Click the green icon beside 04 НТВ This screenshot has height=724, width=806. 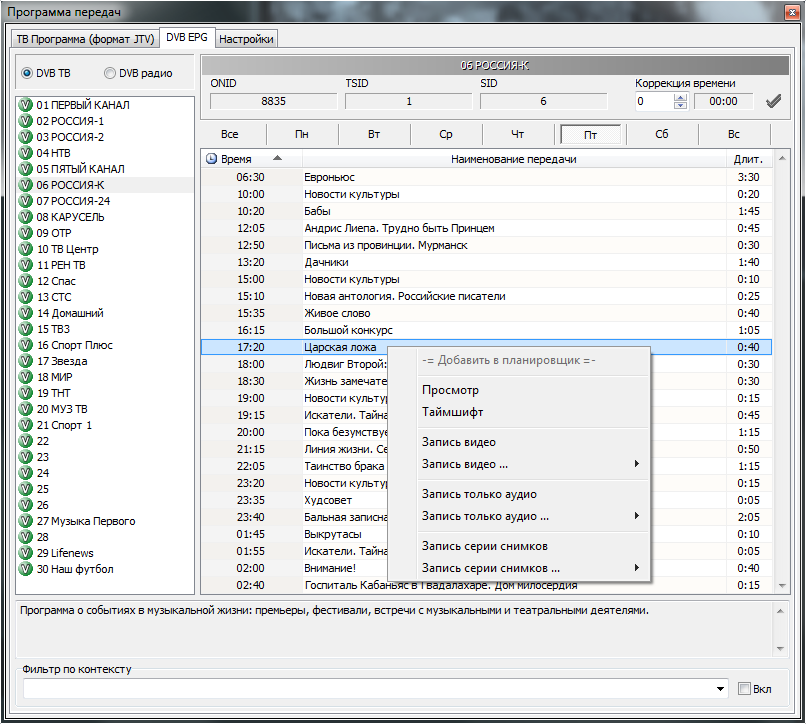point(26,153)
